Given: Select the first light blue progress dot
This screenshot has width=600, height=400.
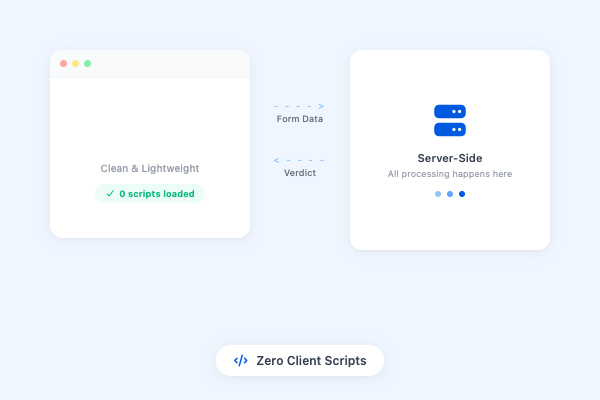Looking at the screenshot, I should (438, 194).
